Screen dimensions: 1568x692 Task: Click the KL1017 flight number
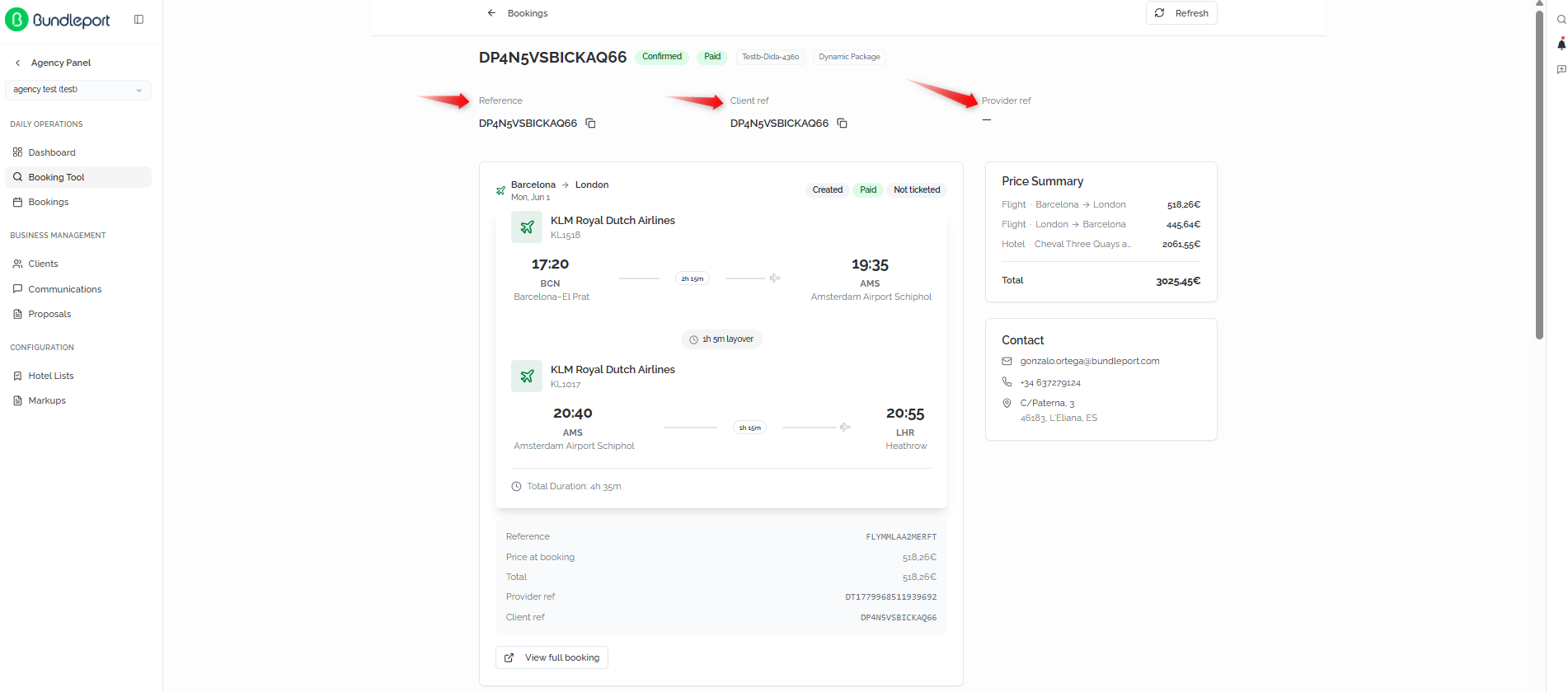point(566,385)
